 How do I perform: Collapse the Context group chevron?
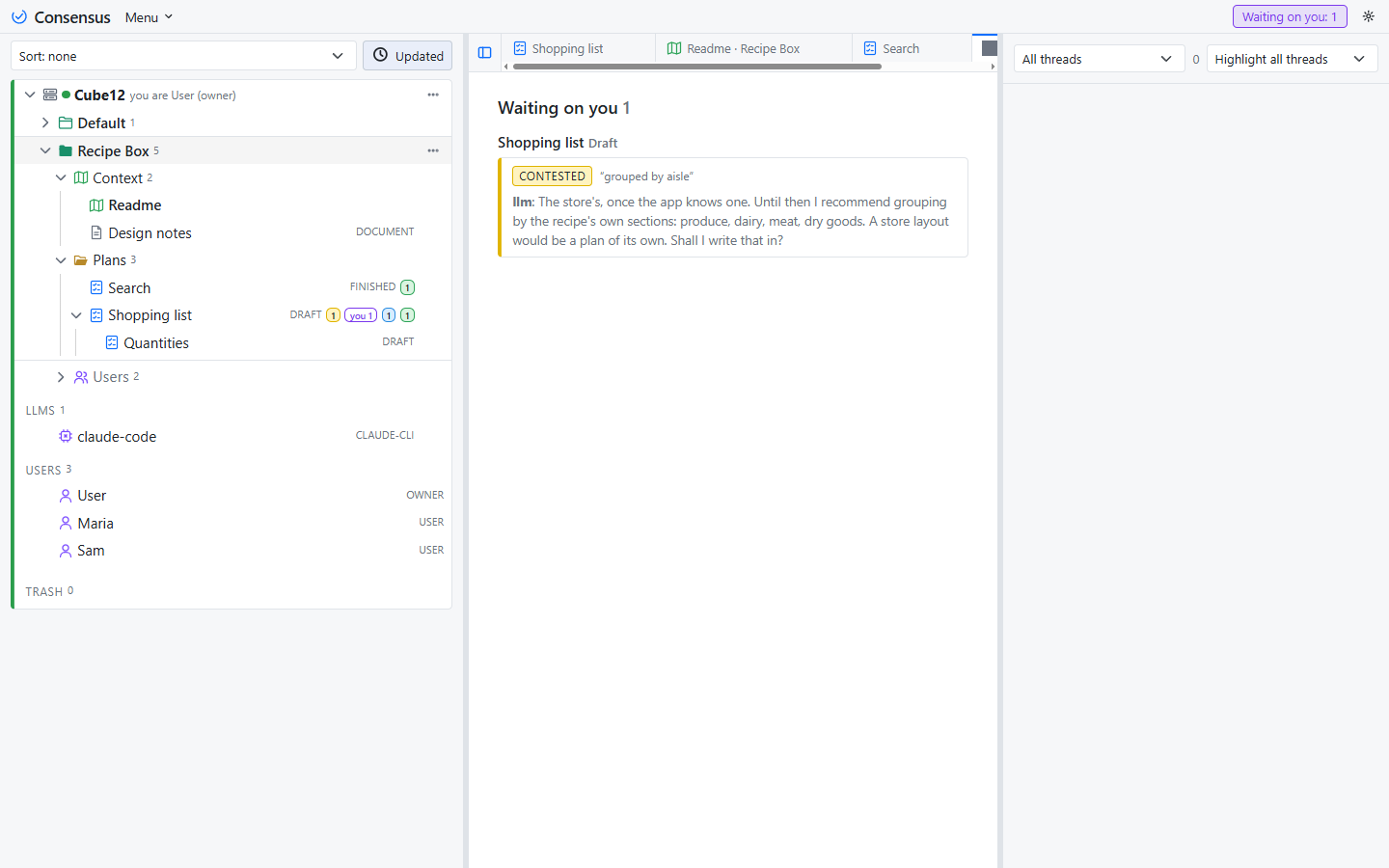click(61, 177)
